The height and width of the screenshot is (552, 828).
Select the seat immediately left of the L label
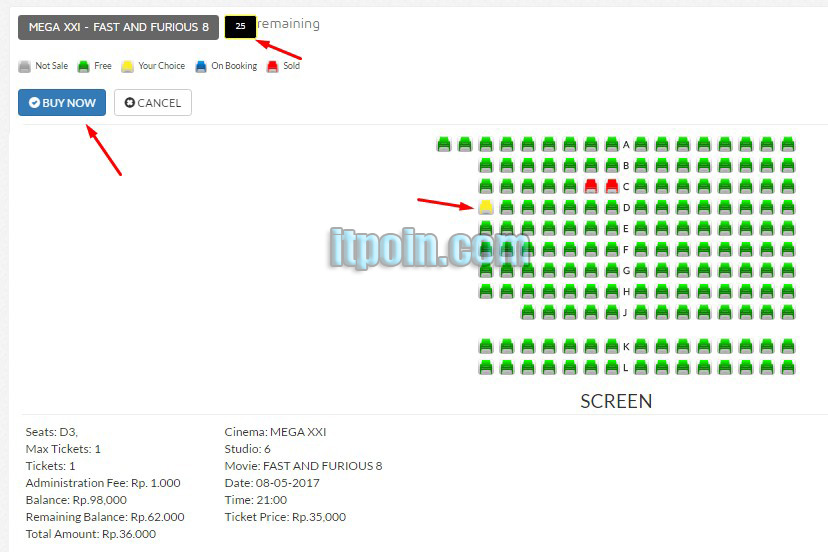[x=611, y=367]
